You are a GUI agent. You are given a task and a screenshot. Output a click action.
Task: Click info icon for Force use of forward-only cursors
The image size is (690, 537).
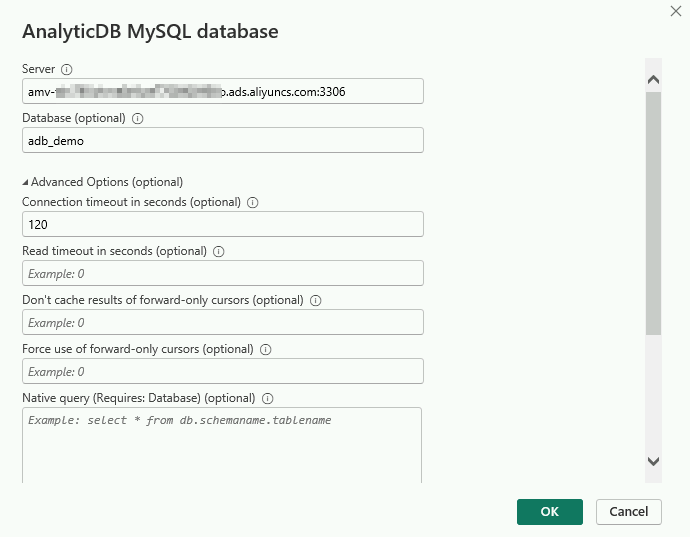coord(265,349)
